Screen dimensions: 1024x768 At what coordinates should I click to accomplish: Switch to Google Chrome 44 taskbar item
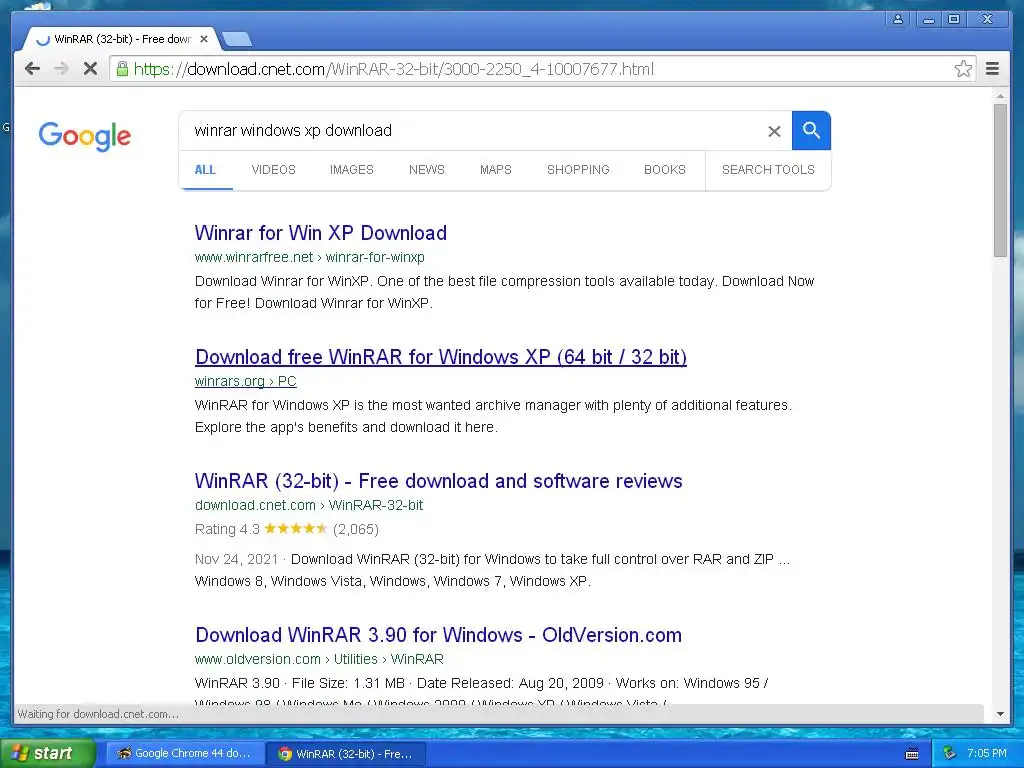(x=185, y=754)
